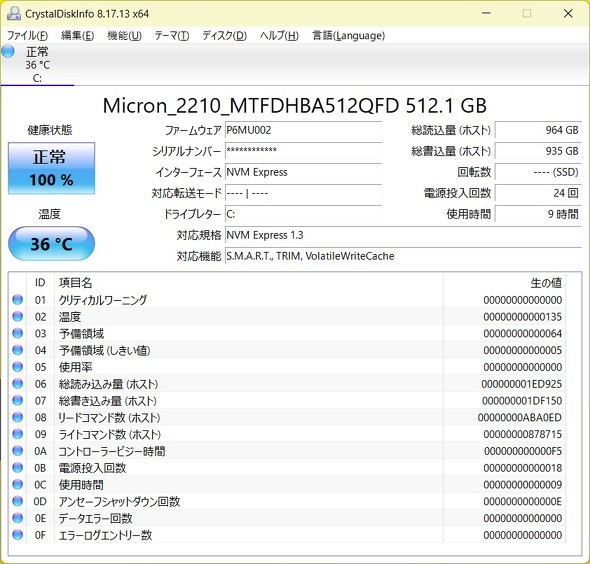This screenshot has width=590, height=564.
Task: Click the 36 °C temperature button
Action: tap(52, 244)
